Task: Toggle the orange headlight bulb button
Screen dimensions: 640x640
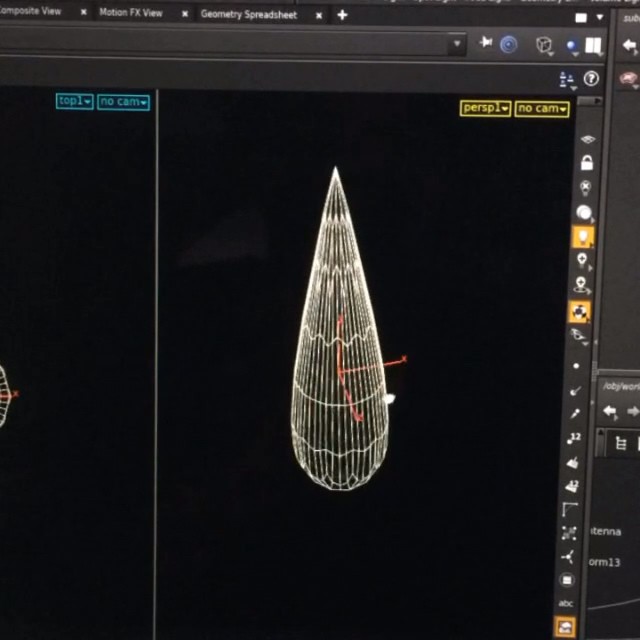Action: tap(583, 237)
